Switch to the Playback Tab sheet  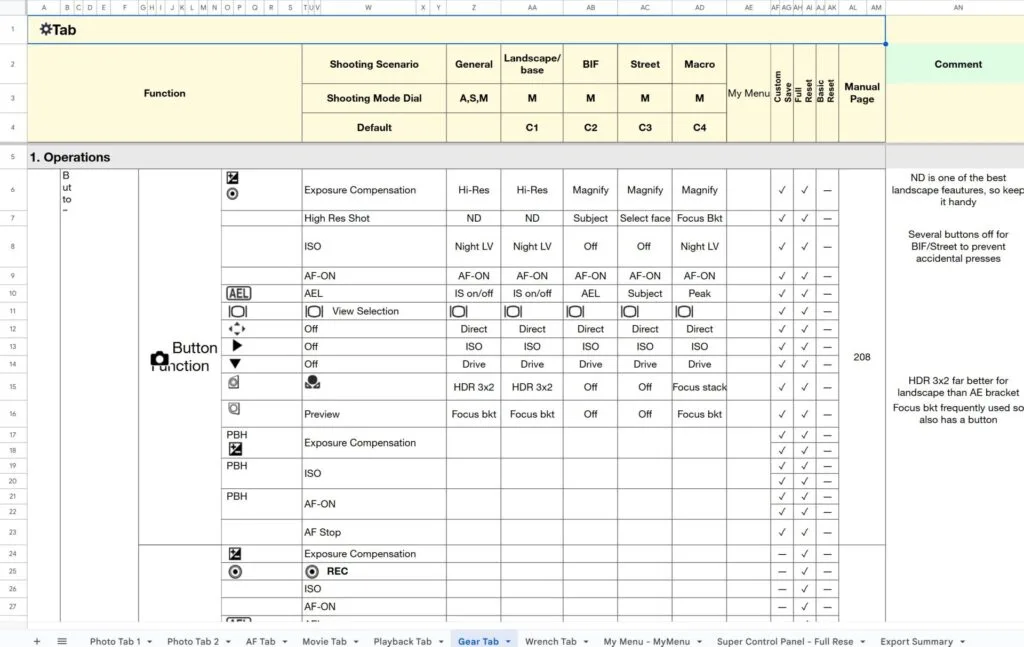click(402, 641)
